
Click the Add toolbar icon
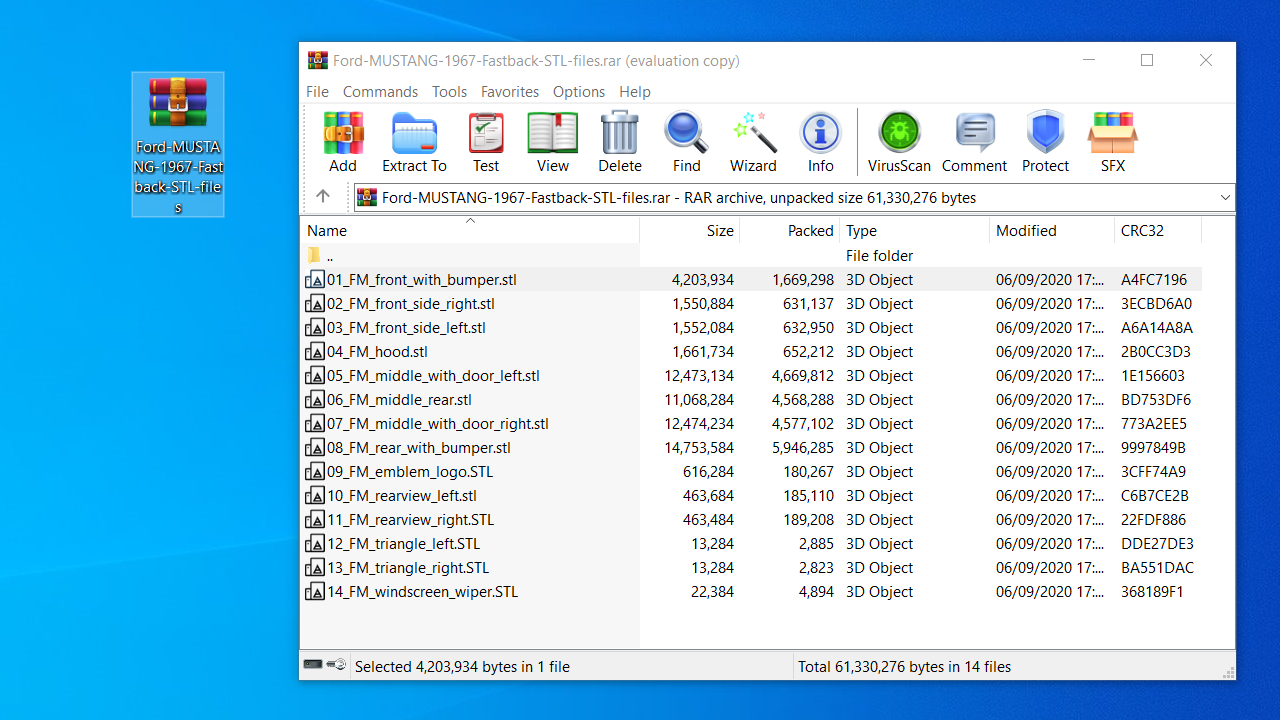point(343,142)
